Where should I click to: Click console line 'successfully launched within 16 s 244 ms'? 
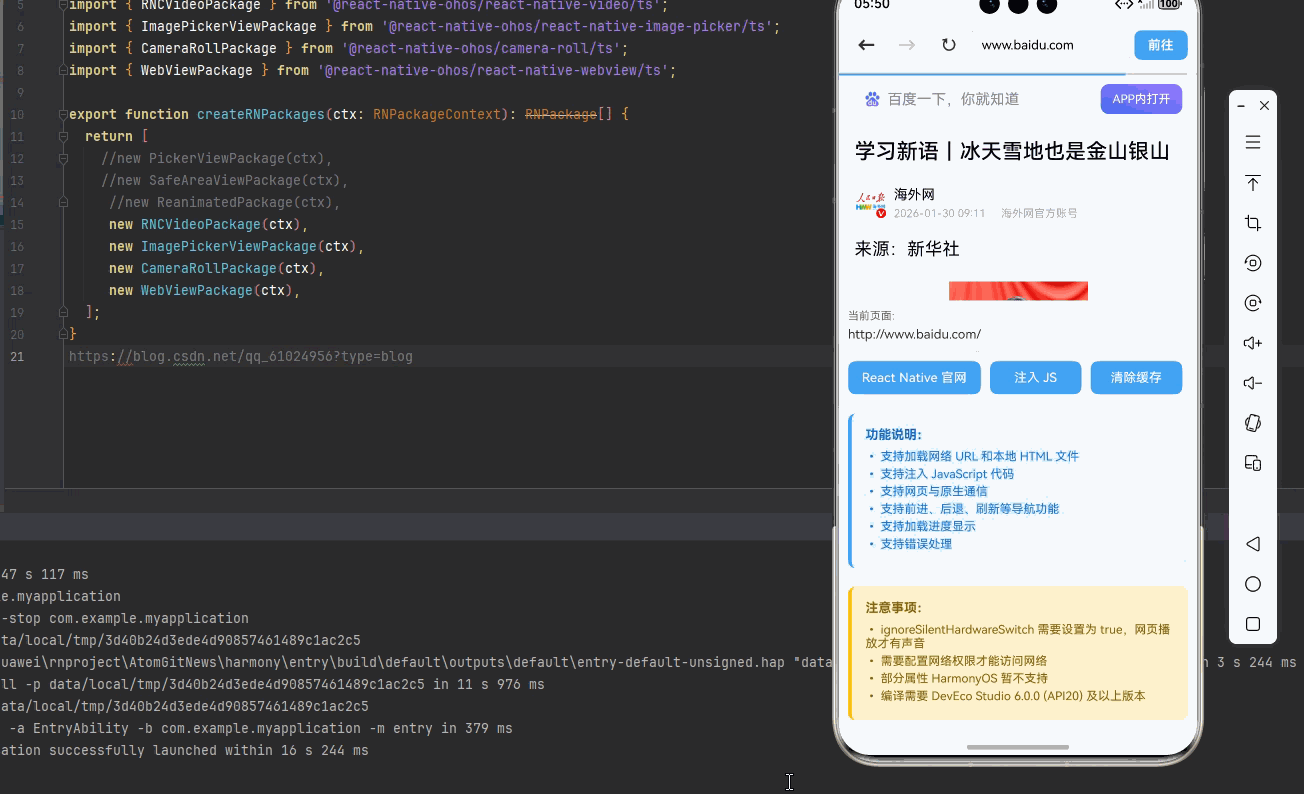coord(184,750)
